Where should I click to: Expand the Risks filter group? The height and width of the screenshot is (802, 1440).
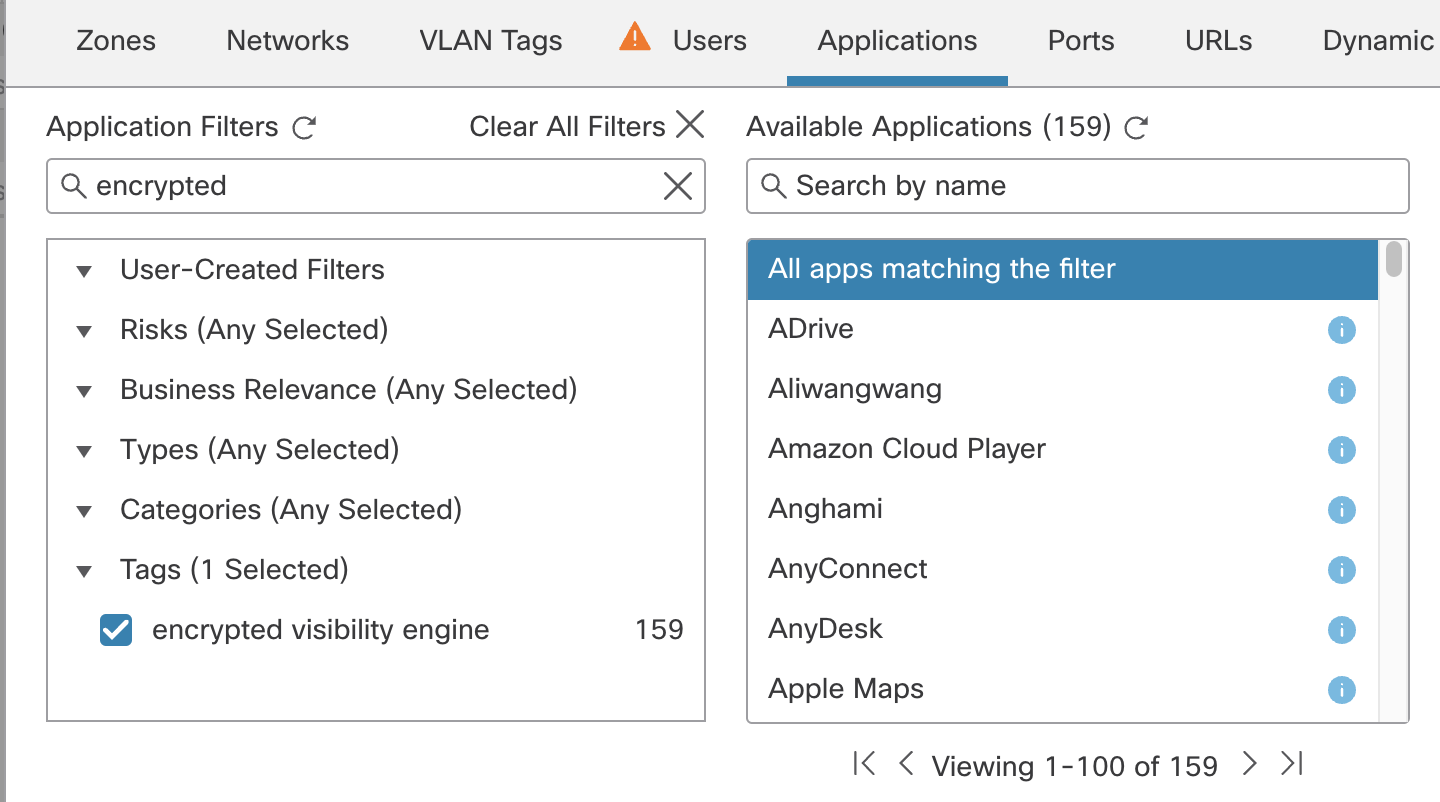[85, 331]
